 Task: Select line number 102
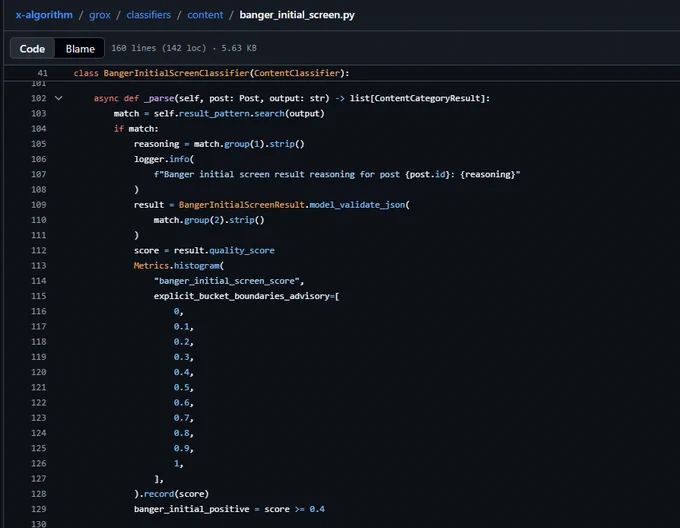pyautogui.click(x=39, y=98)
